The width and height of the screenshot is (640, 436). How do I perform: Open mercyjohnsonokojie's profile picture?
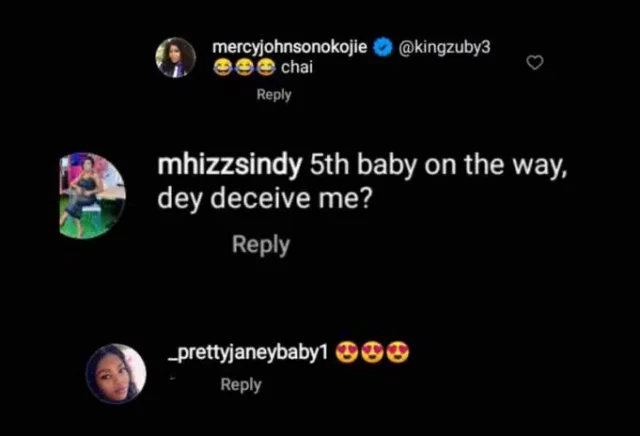[175, 57]
